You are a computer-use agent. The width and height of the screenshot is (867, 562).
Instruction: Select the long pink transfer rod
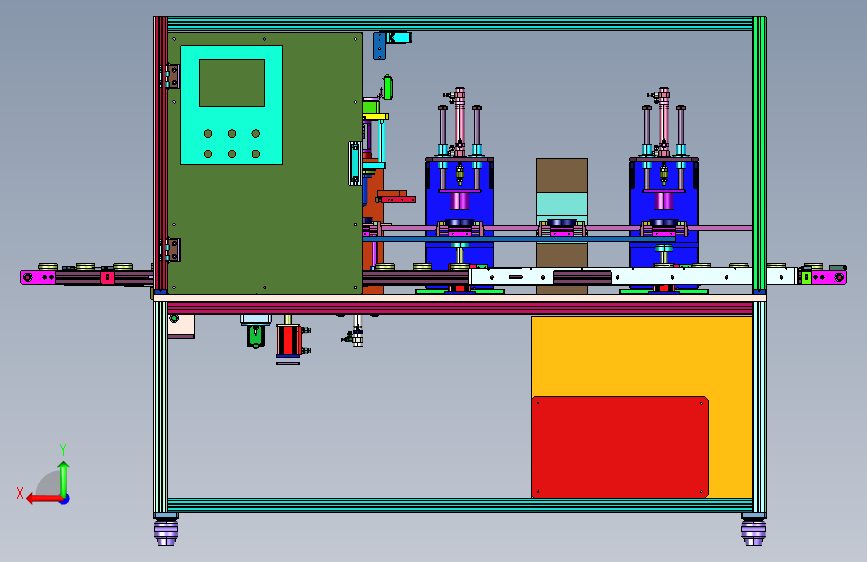[564, 227]
